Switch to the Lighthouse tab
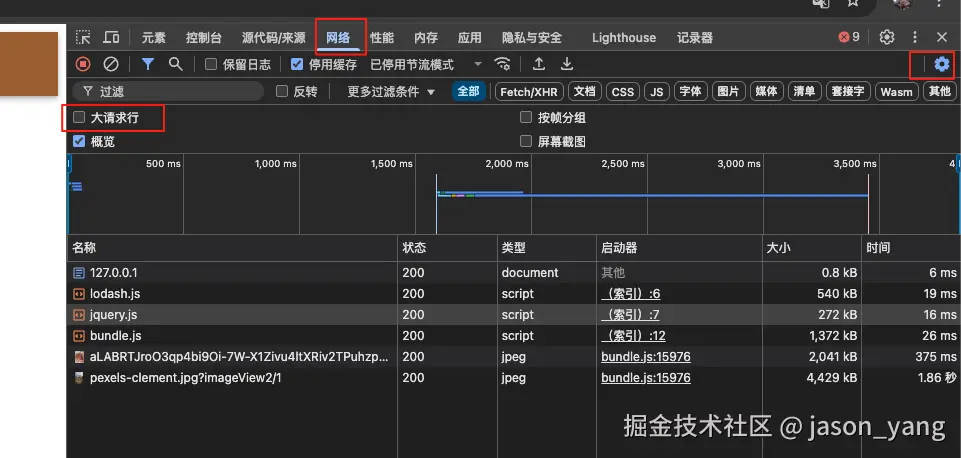961x458 pixels. coord(624,37)
